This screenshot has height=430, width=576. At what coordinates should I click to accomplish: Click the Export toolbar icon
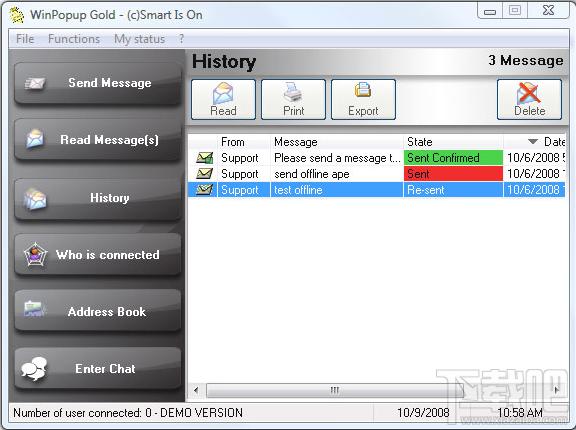click(363, 90)
